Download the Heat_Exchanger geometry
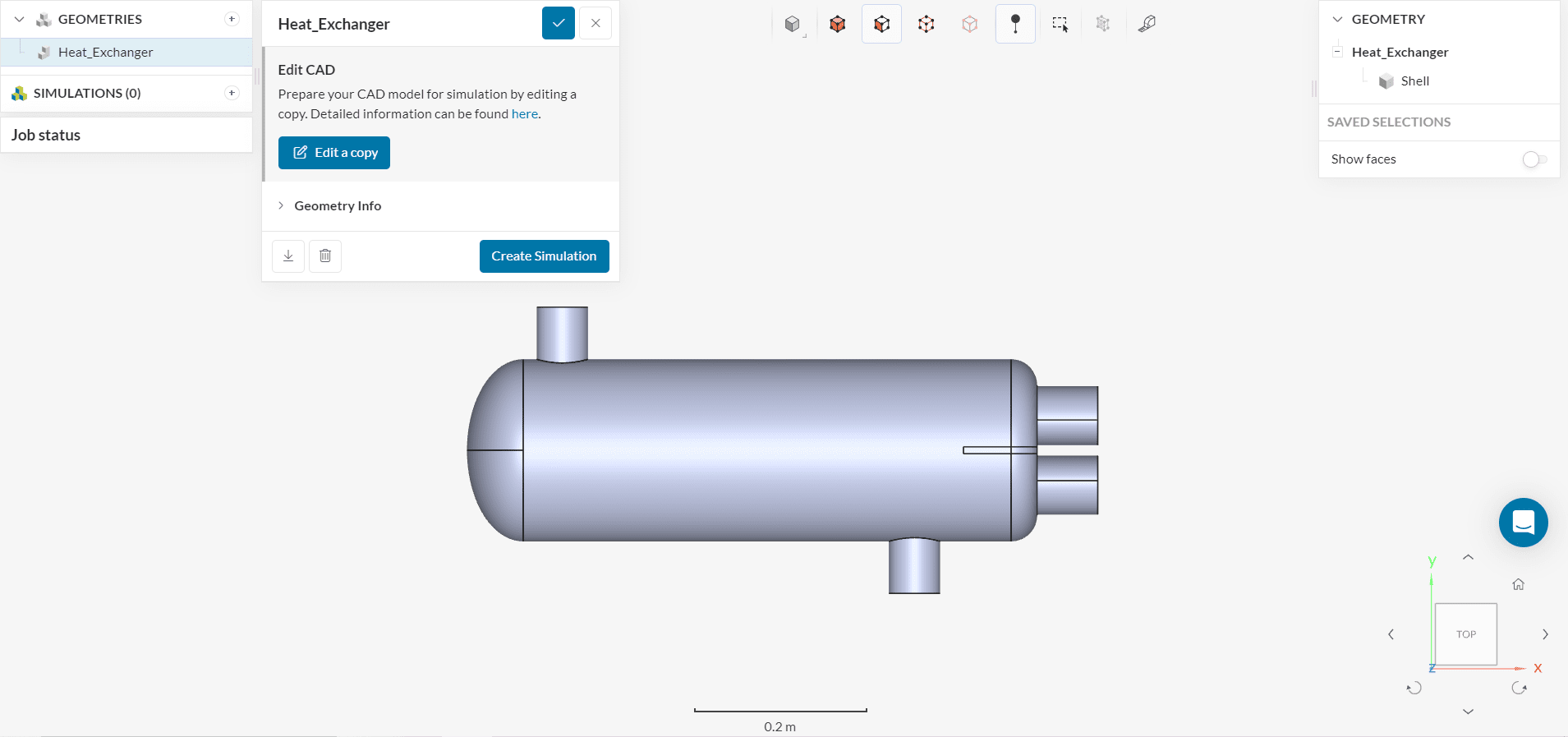The image size is (1568, 737). (x=288, y=256)
